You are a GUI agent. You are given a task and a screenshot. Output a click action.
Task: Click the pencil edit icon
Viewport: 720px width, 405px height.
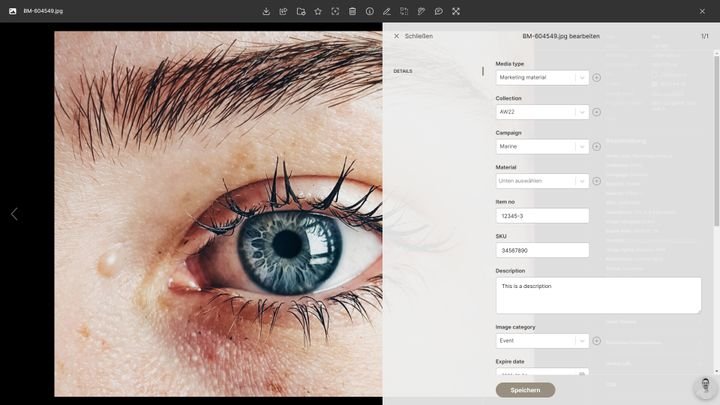(387, 11)
